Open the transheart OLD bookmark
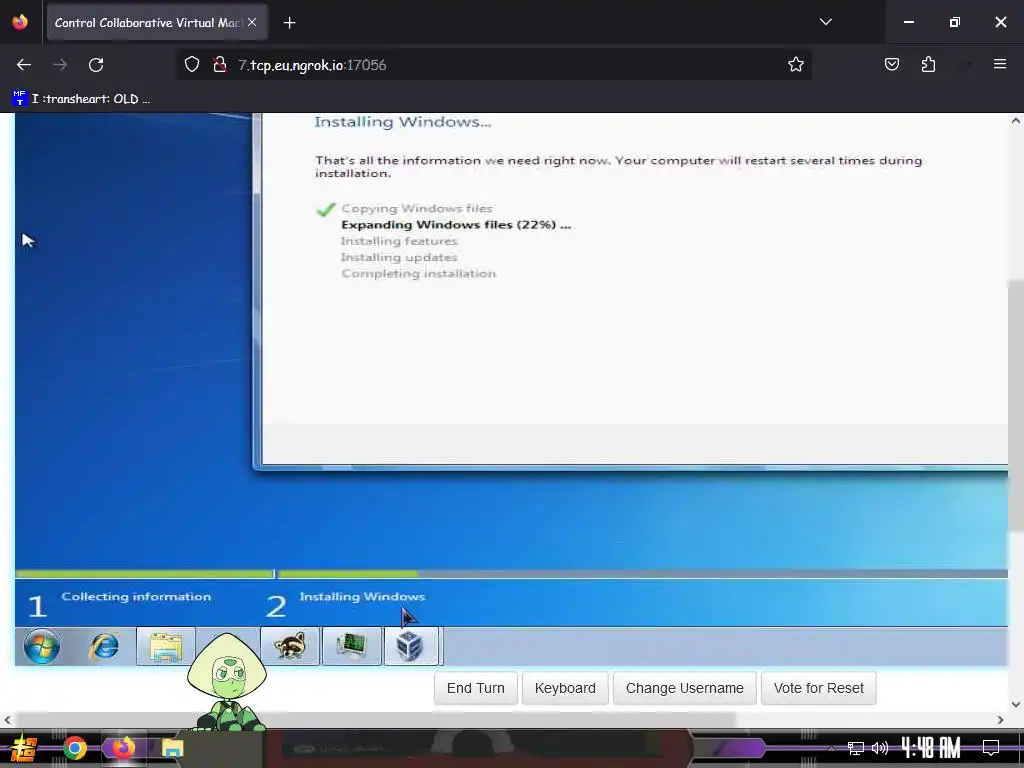 (x=82, y=99)
